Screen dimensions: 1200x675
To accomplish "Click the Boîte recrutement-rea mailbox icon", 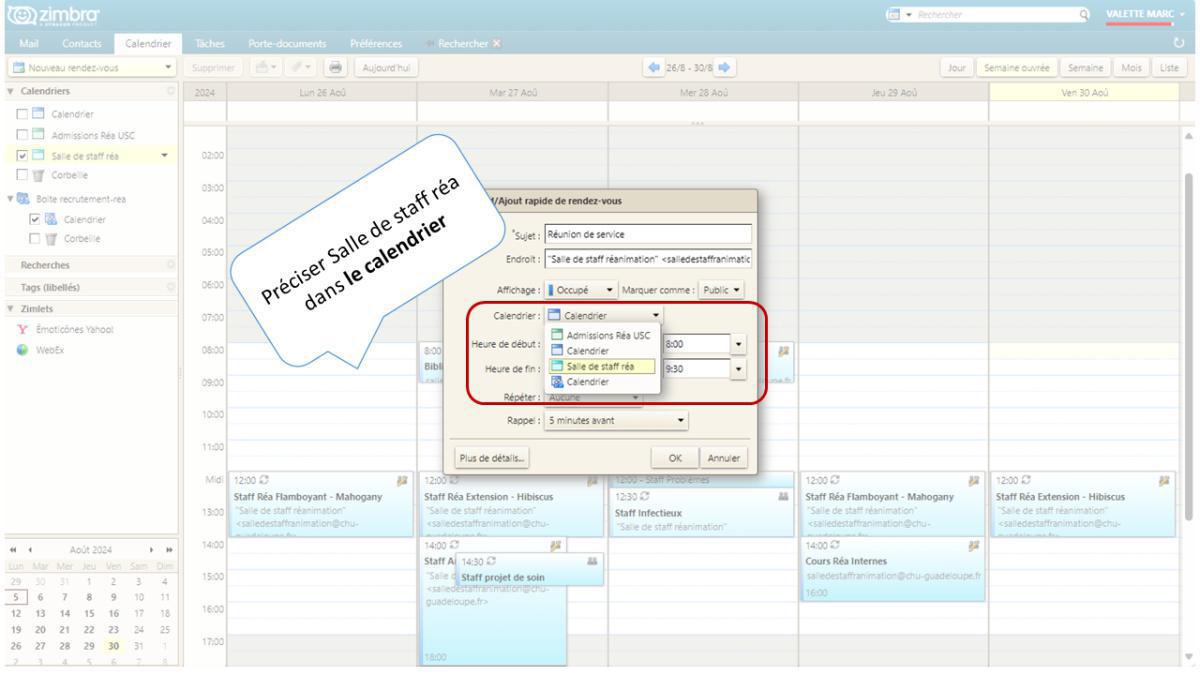I will [23, 198].
